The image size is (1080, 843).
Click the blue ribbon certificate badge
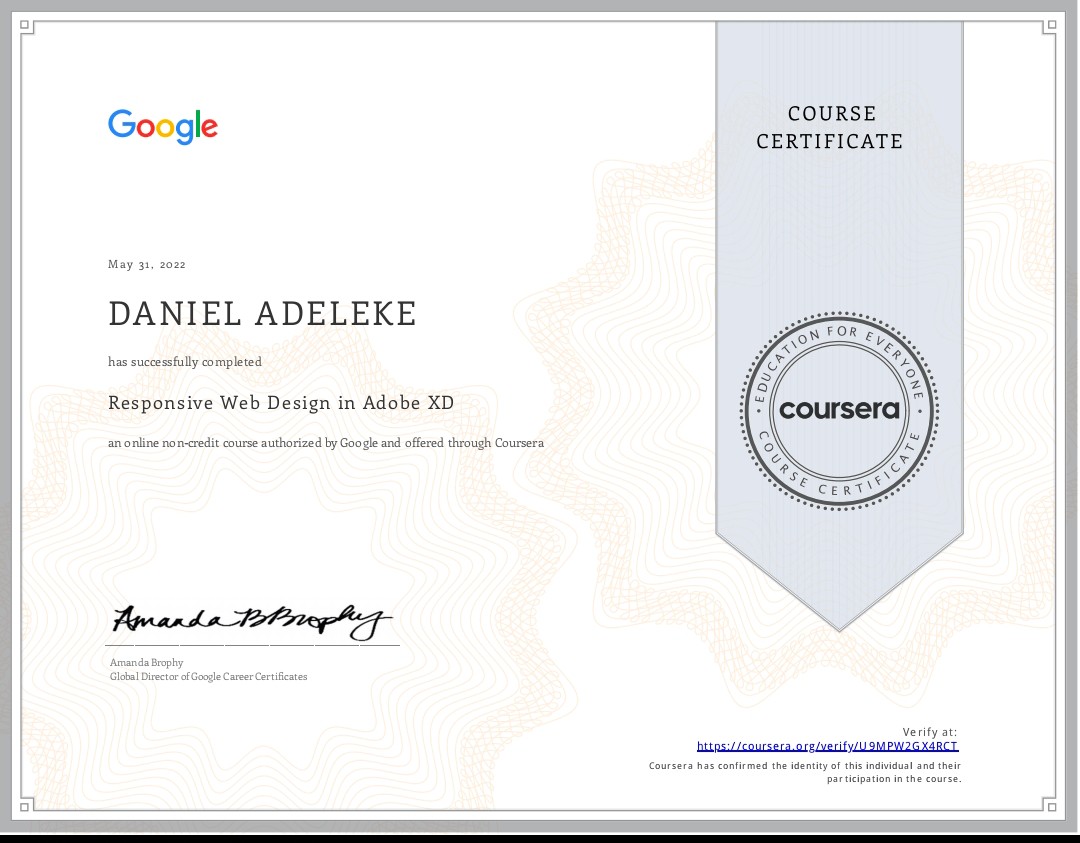(838, 300)
